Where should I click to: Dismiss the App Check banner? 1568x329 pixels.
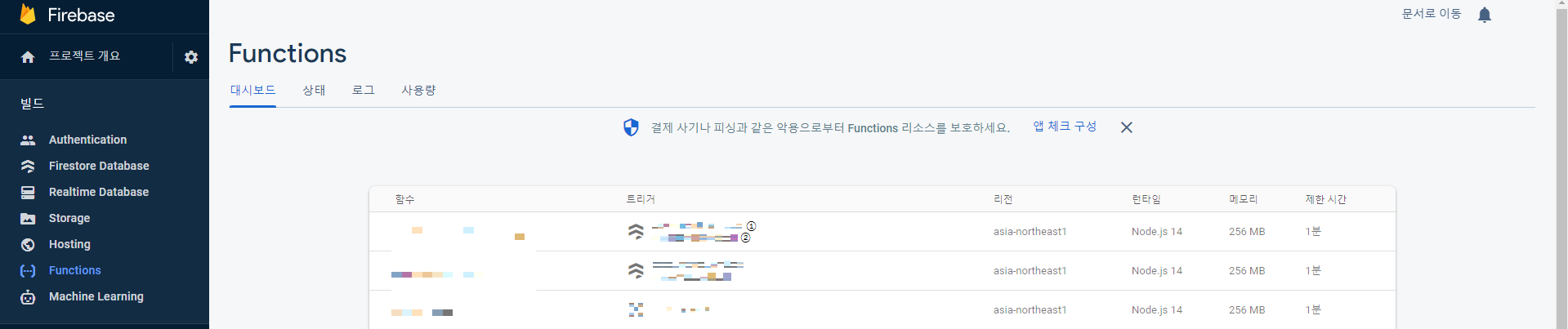click(1126, 127)
